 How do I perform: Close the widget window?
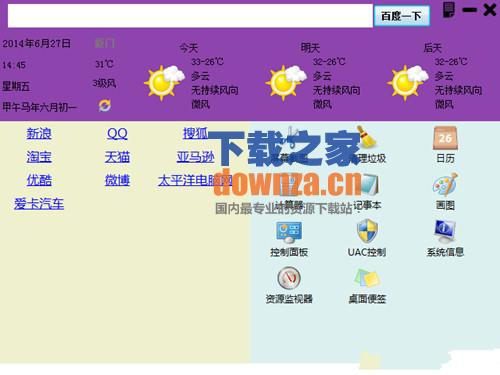[x=490, y=10]
